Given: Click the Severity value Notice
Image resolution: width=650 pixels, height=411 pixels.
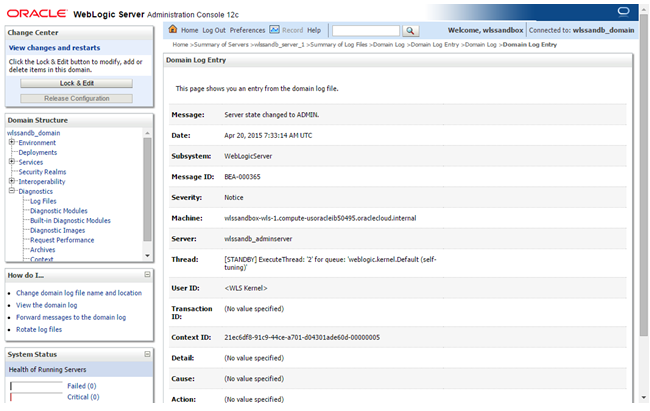Looking at the screenshot, I should [234, 198].
